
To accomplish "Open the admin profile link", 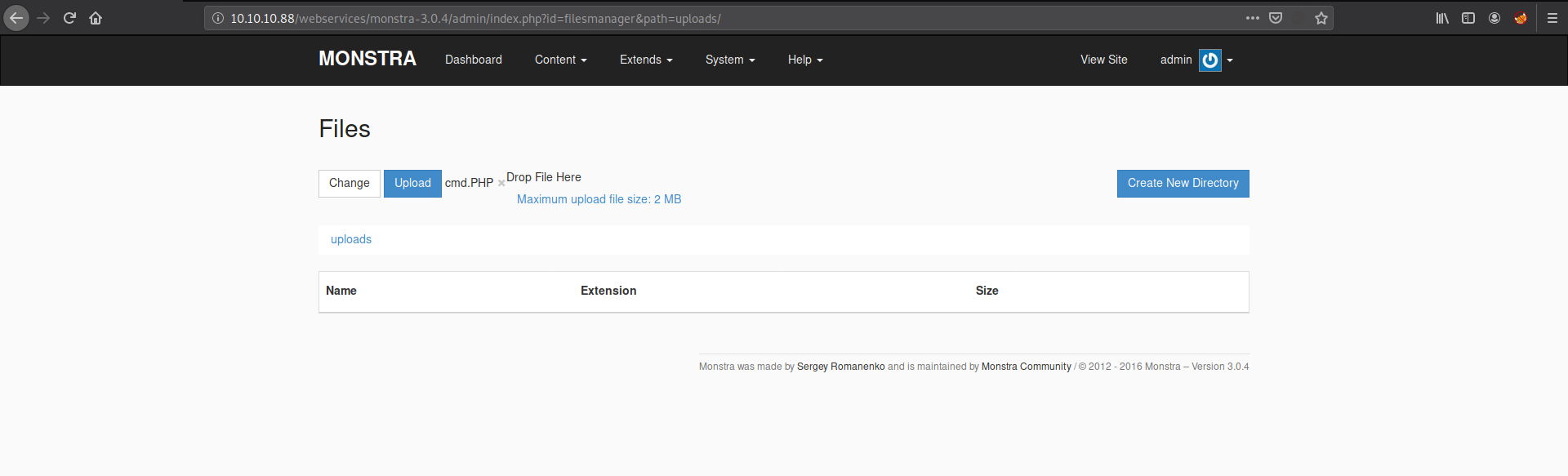I will coord(1176,60).
